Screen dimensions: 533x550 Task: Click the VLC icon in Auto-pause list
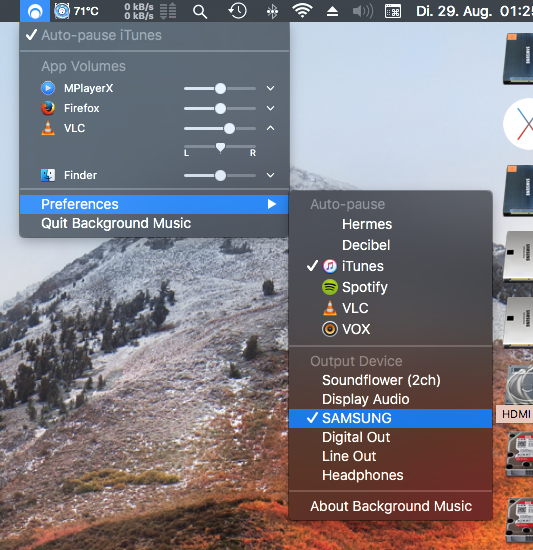330,308
